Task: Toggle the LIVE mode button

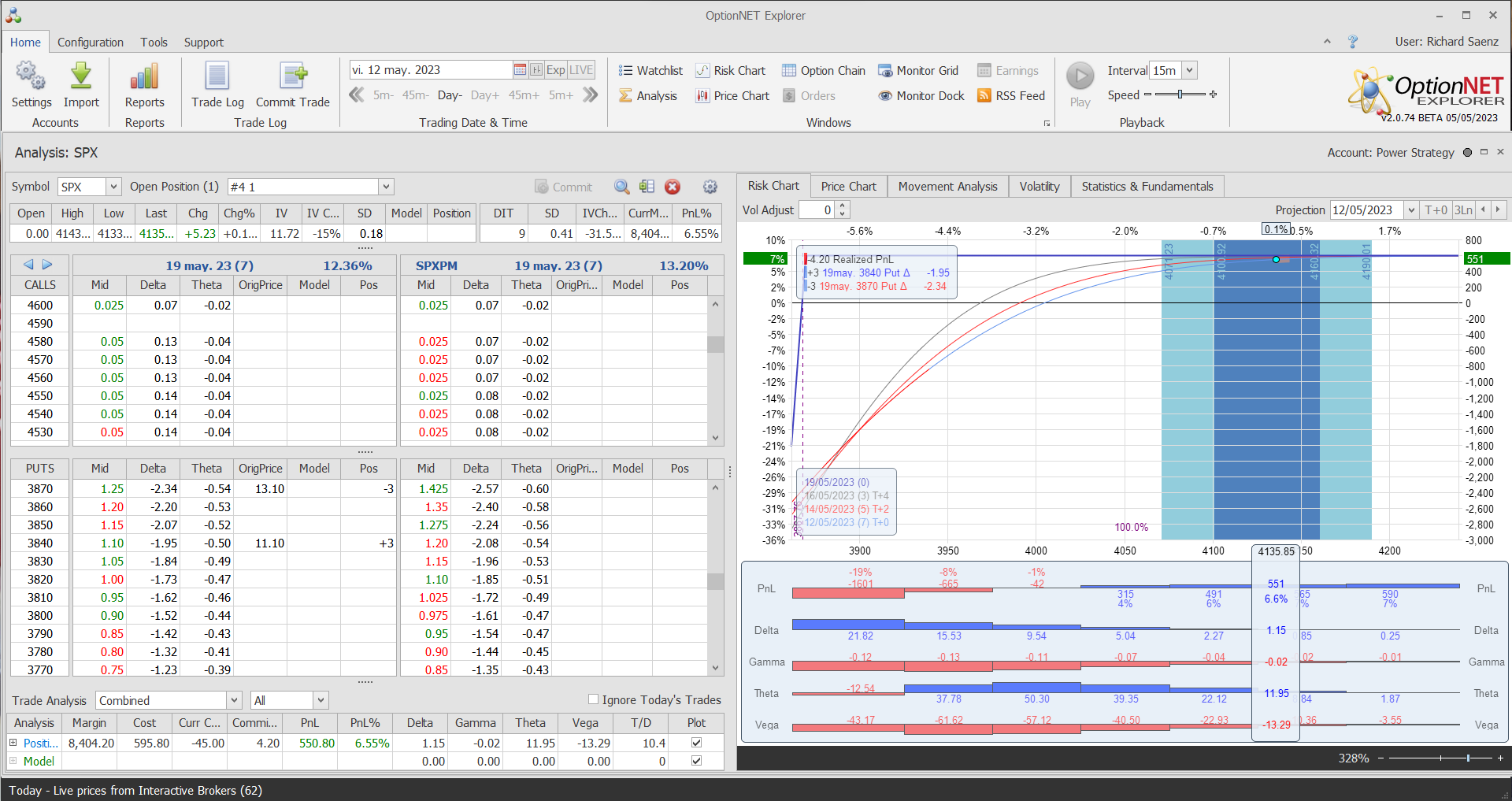Action: [581, 70]
